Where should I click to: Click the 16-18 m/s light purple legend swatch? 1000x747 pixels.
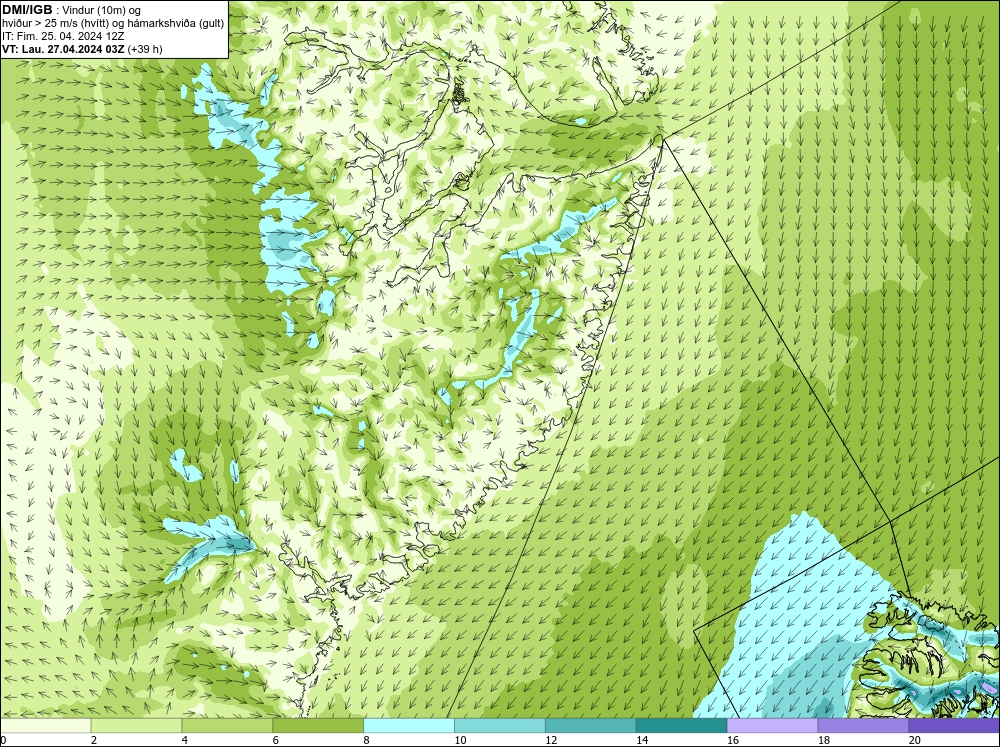pos(772,725)
